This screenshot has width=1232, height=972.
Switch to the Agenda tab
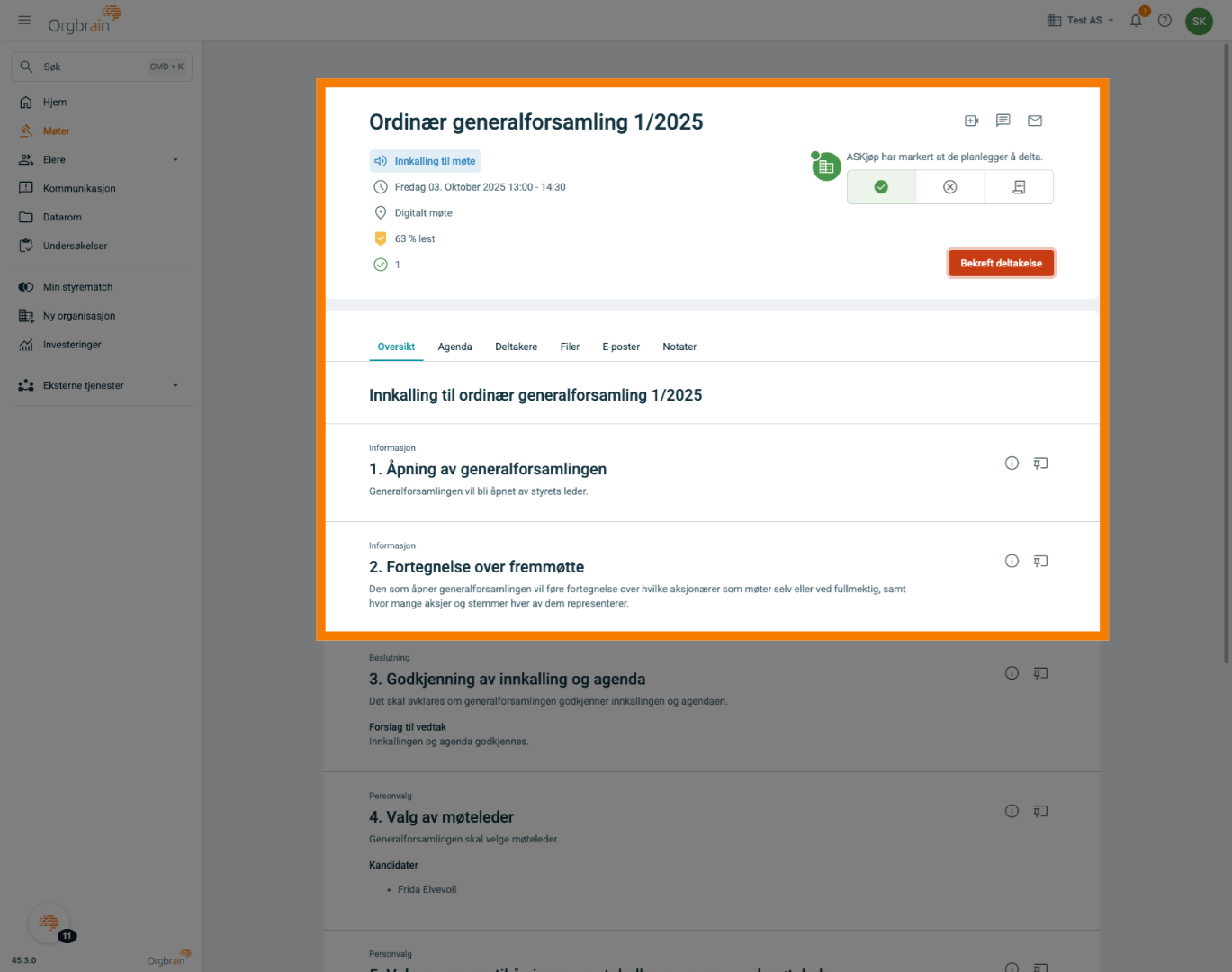coord(454,347)
